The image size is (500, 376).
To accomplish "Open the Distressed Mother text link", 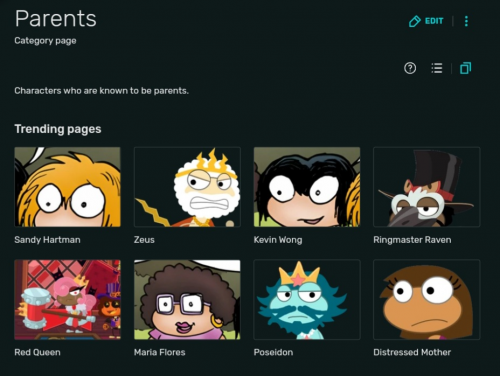I will click(412, 352).
